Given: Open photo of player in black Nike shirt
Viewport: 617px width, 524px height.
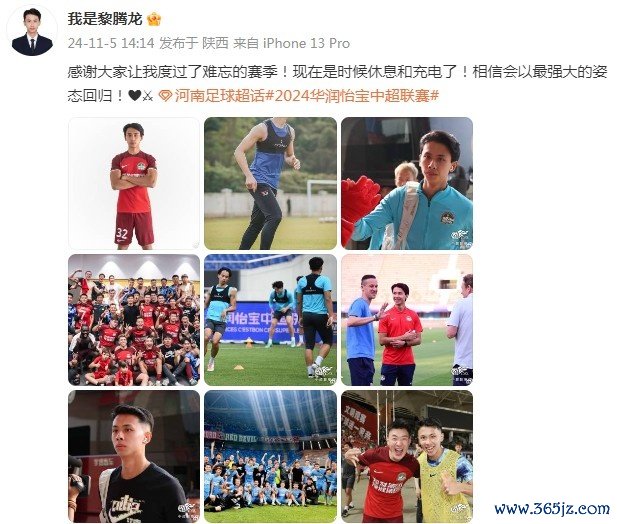Looking at the screenshot, I should pyautogui.click(x=134, y=456).
